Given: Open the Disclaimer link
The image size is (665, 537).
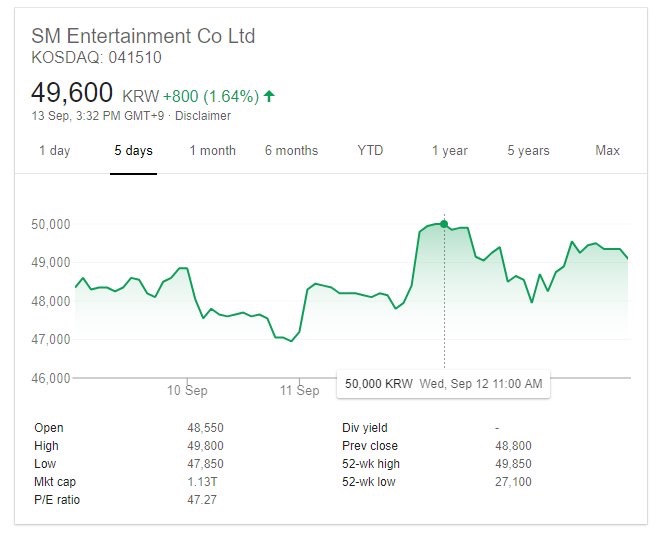Looking at the screenshot, I should (x=203, y=116).
